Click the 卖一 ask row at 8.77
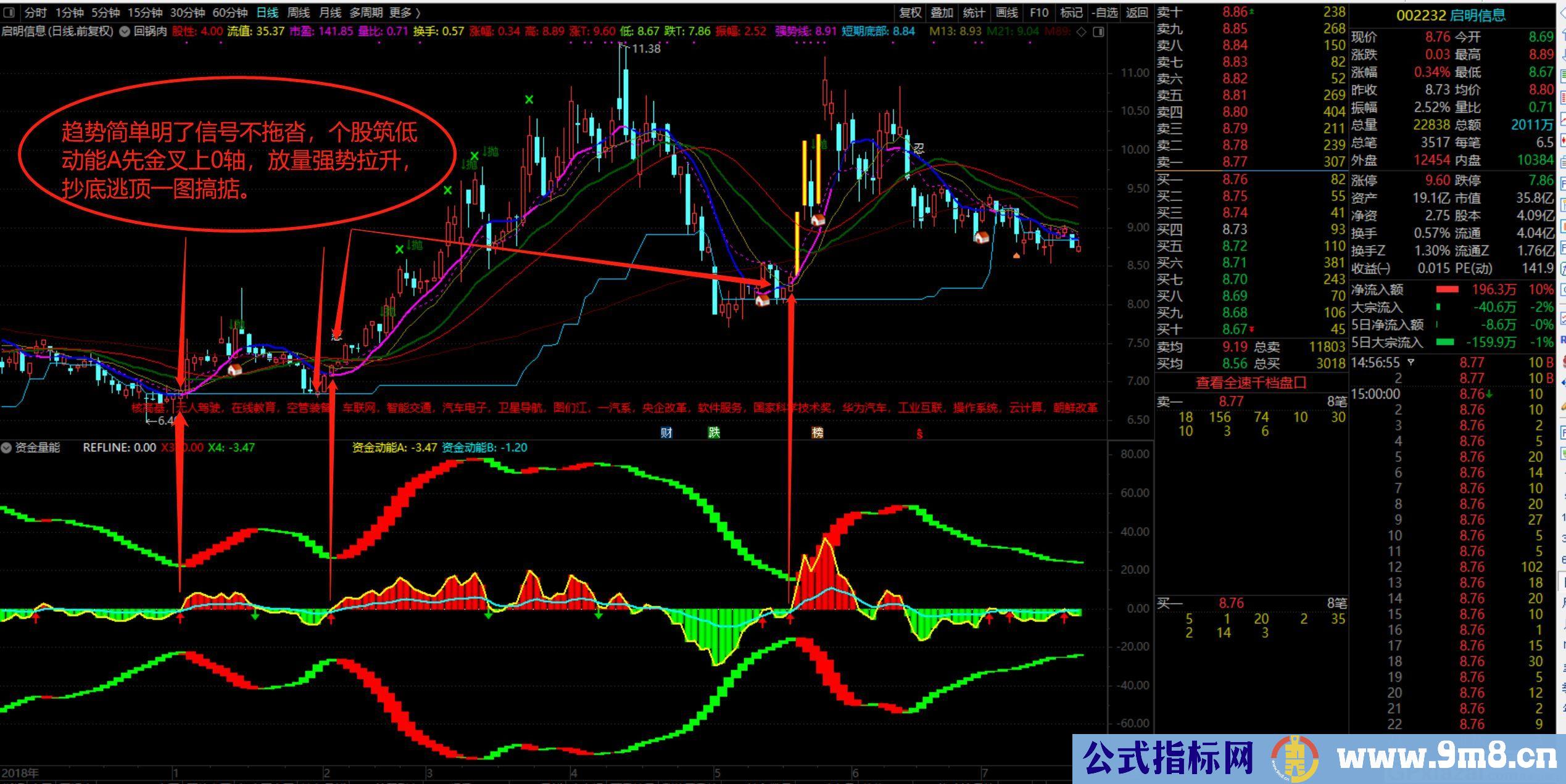 click(1251, 162)
